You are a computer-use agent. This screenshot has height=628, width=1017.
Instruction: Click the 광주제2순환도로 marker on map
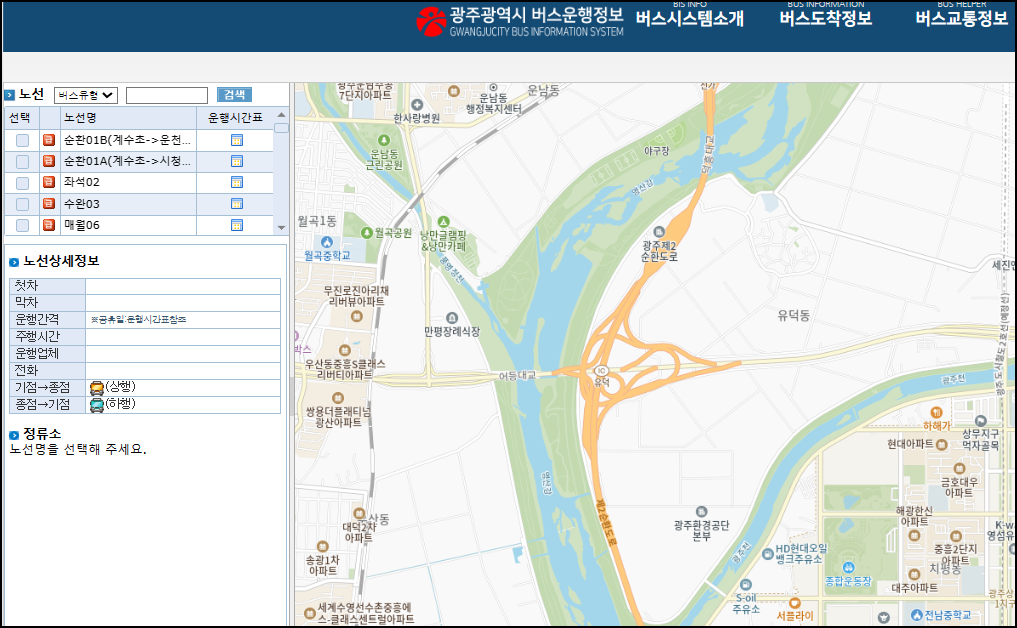660,232
